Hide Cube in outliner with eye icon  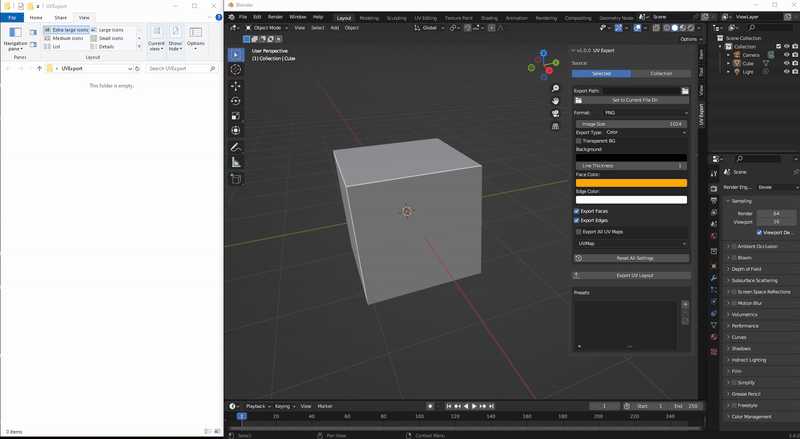(786, 63)
